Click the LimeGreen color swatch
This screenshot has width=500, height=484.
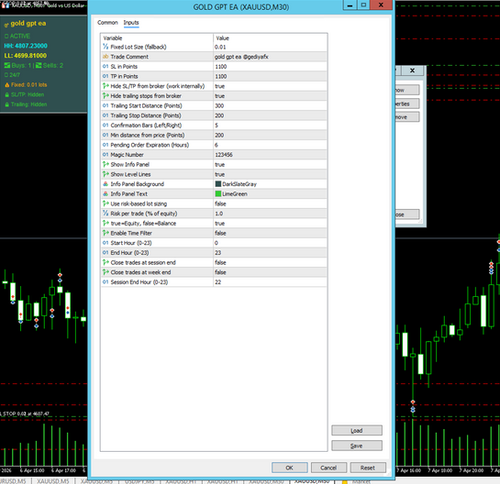click(x=218, y=194)
